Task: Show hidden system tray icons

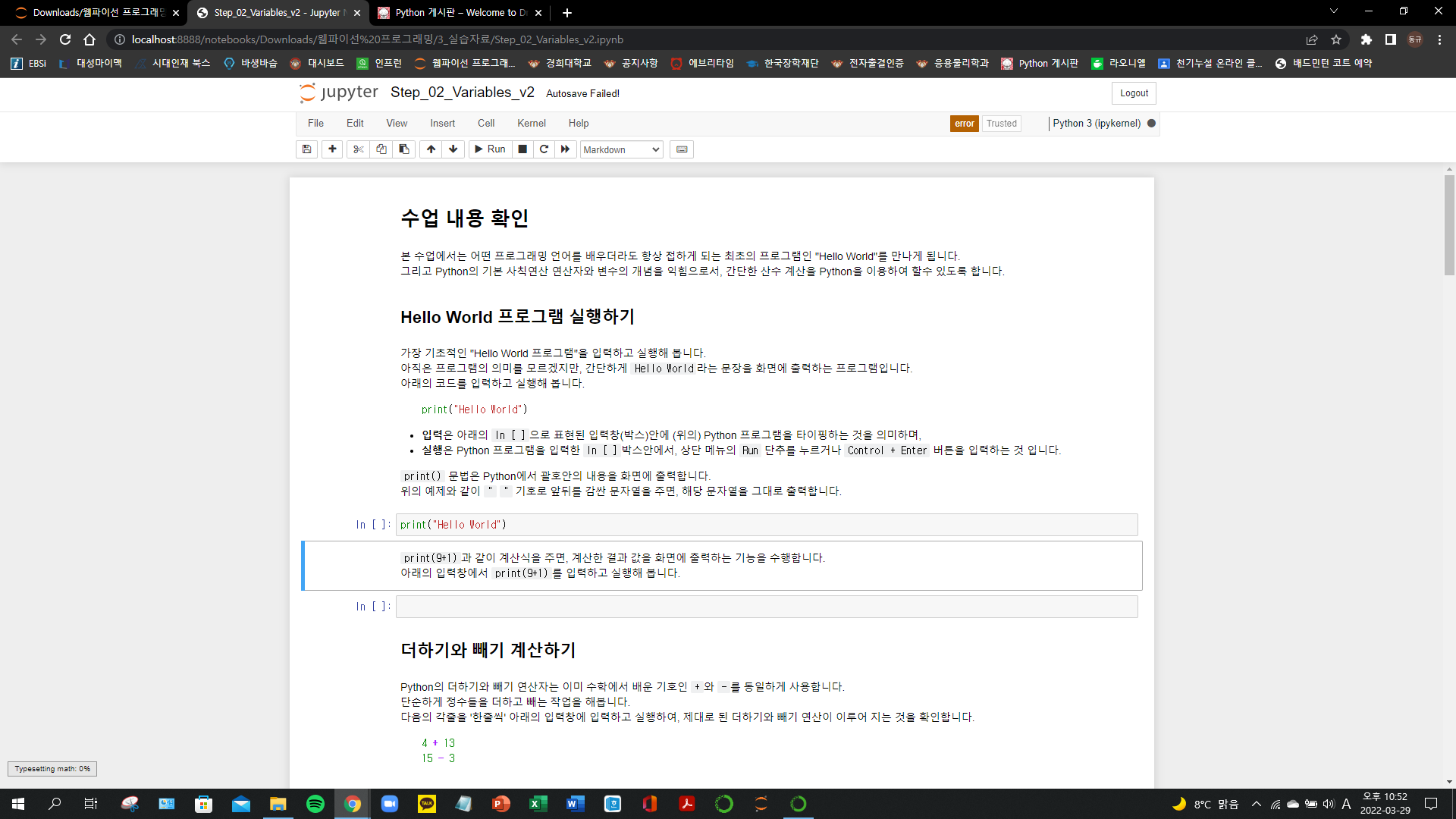Action: (x=1257, y=804)
